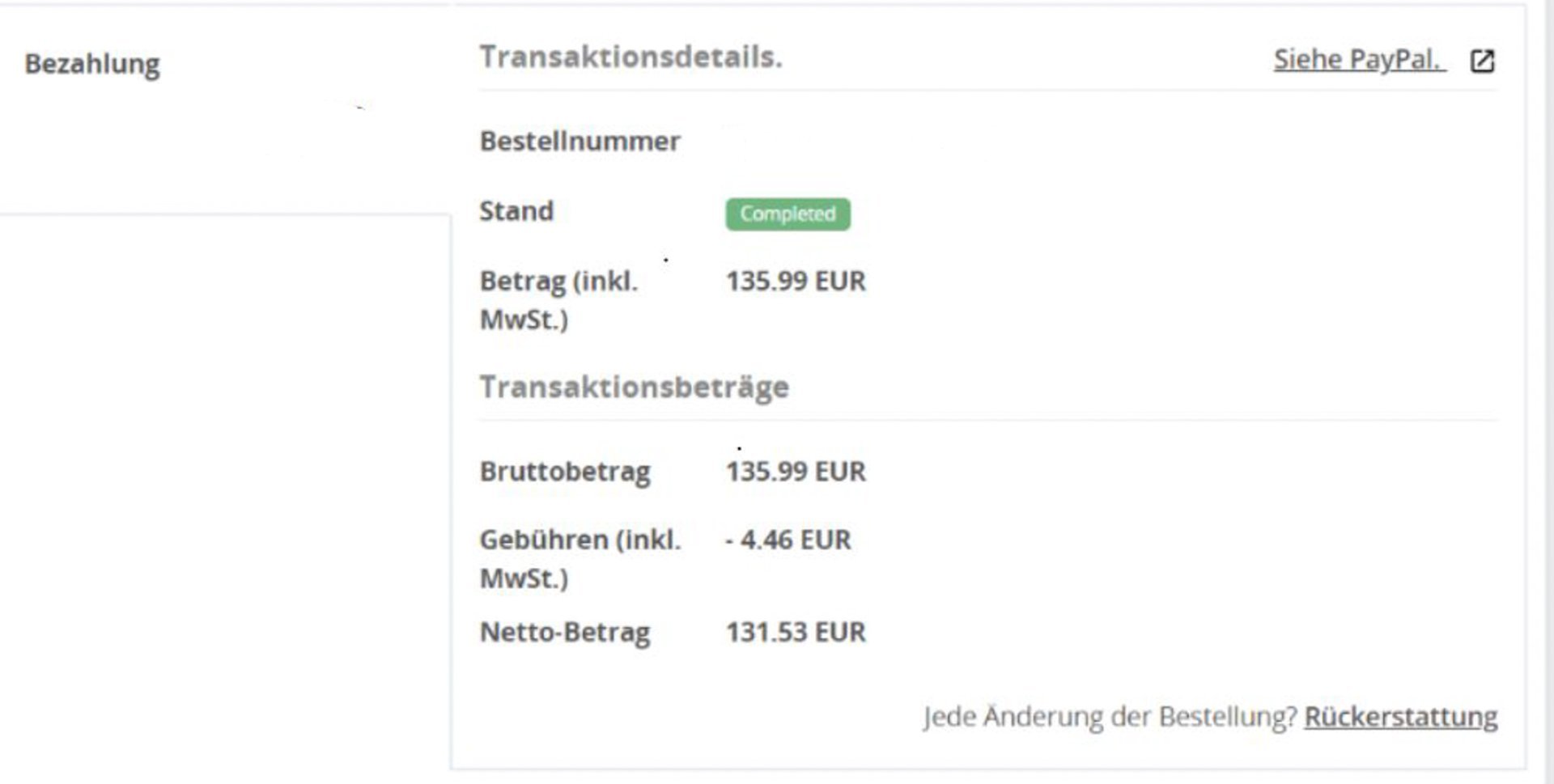Select the Bezahlung section tab

coord(92,64)
